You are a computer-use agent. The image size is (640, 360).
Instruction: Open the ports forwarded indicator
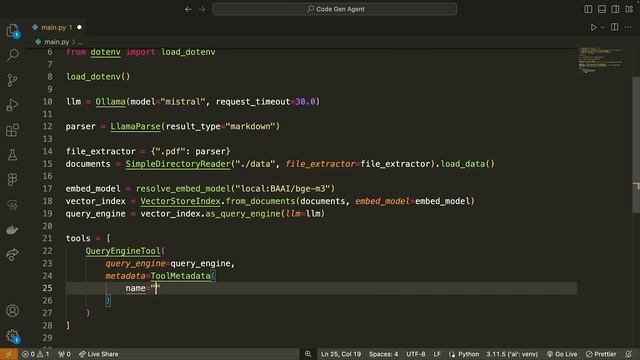(x=64, y=354)
